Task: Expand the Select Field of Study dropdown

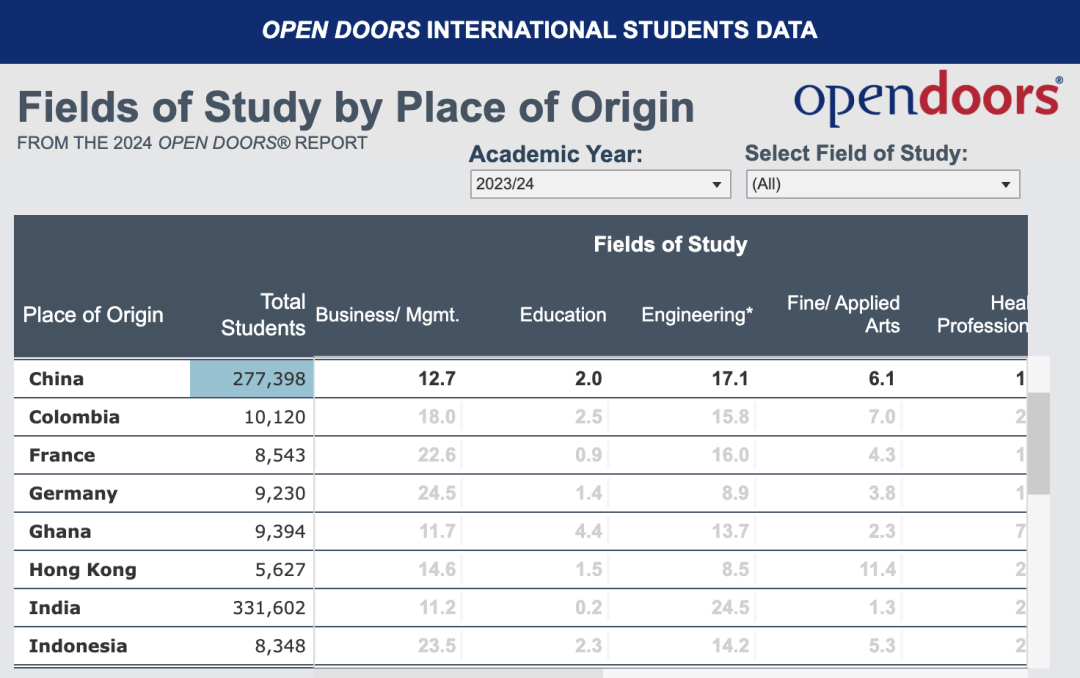Action: coord(882,184)
